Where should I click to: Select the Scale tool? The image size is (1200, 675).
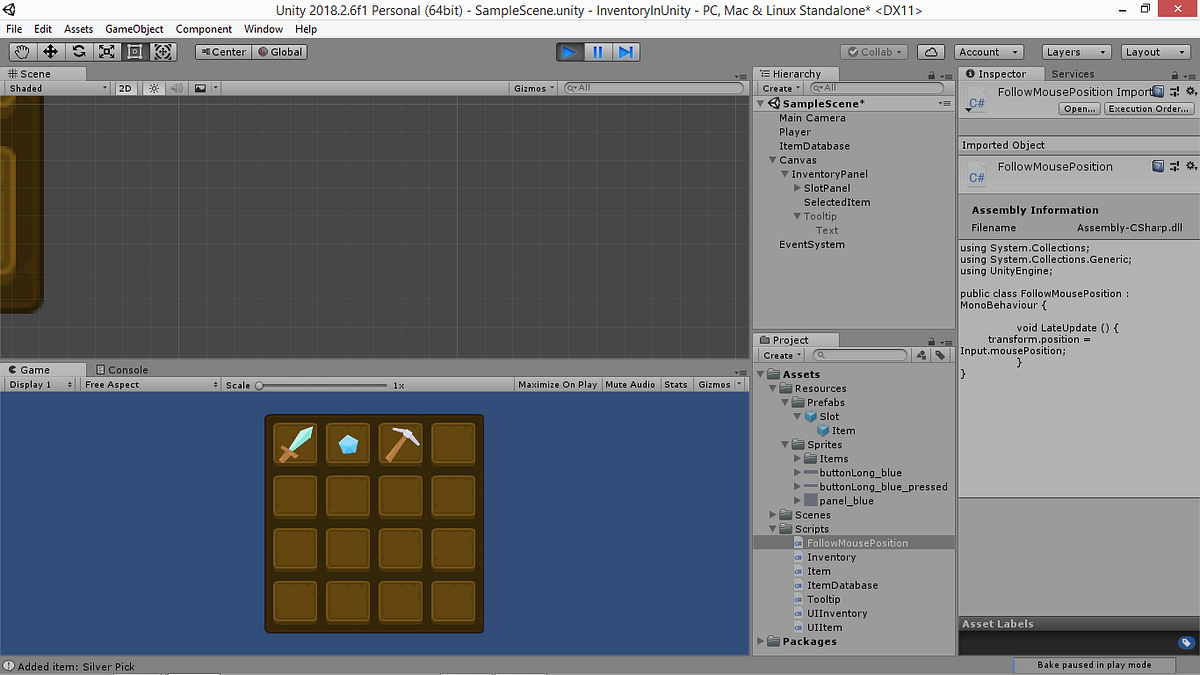point(108,51)
